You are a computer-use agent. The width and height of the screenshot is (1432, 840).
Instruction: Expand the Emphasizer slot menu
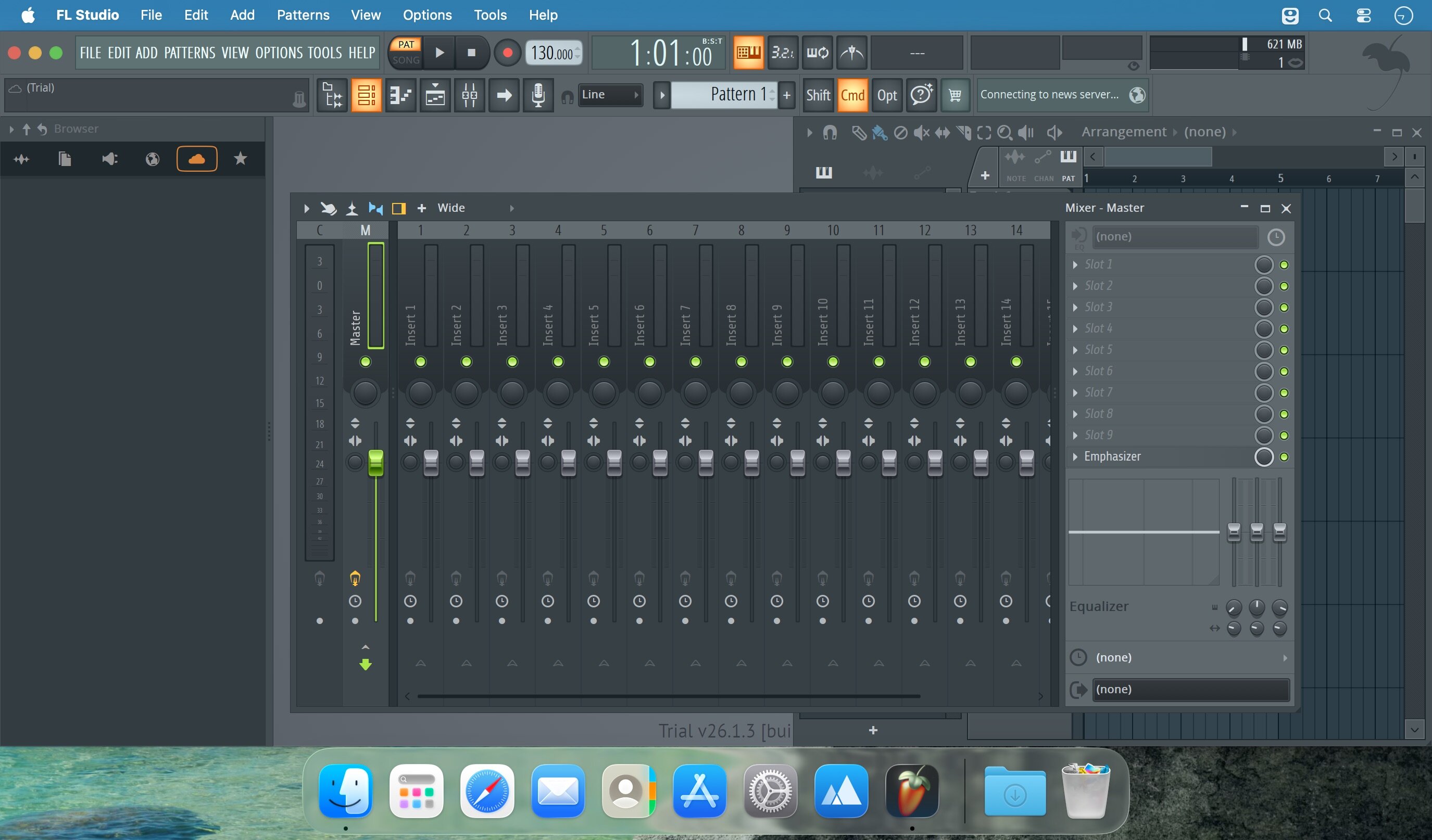click(1075, 456)
